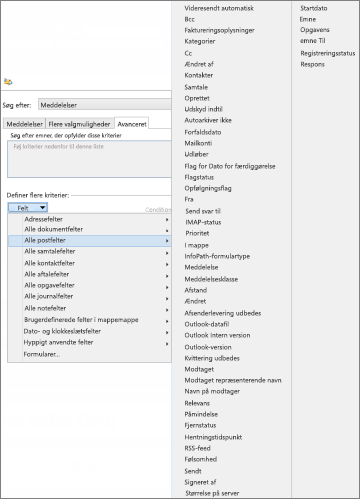This screenshot has height=499, width=360.
Task: Open Alle postfelter submenu
Action: [89, 240]
